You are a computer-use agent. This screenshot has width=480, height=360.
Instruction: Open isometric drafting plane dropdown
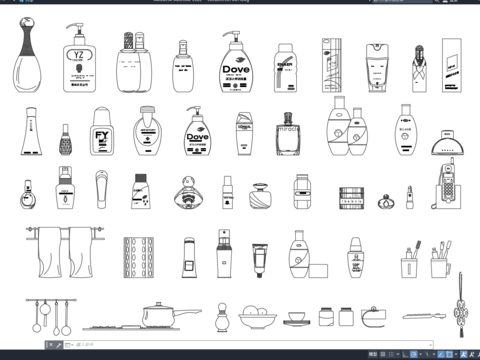tap(434, 354)
